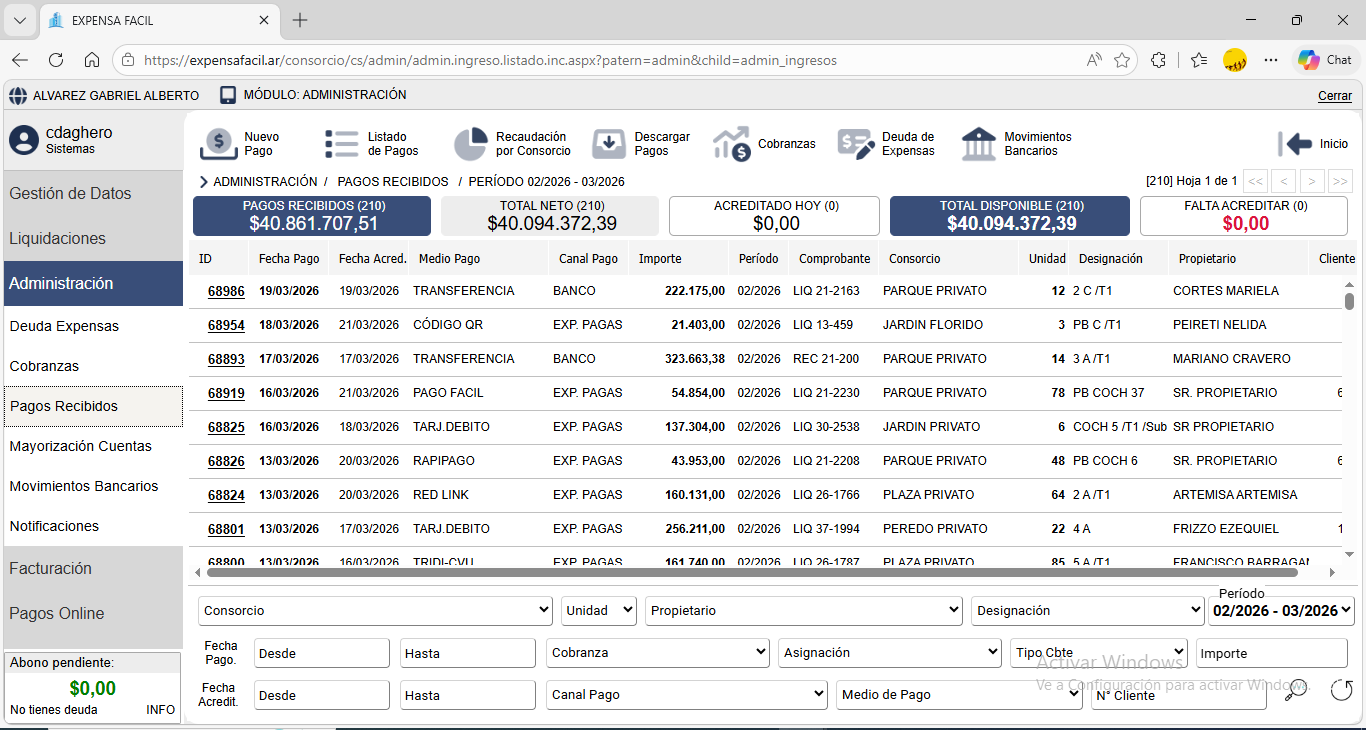The image size is (1366, 730).
Task: Click the Cerrar link
Action: coord(1334,96)
